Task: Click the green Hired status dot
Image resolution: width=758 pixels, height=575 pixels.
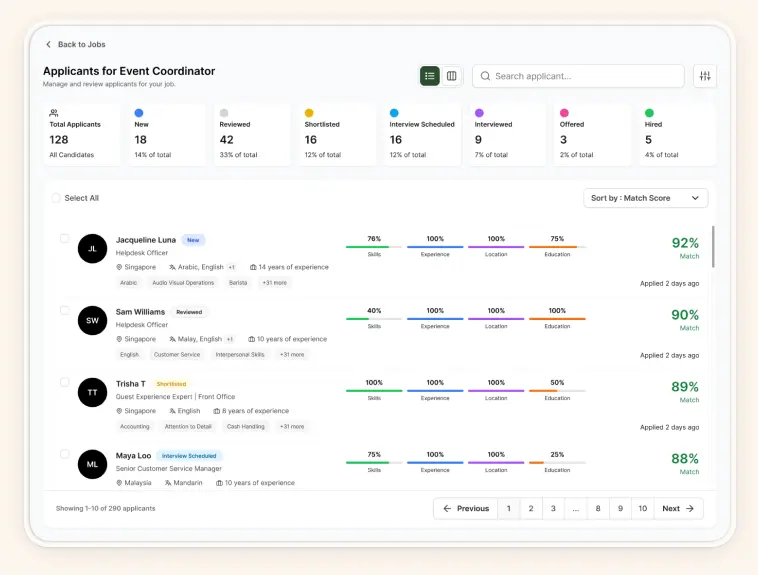Action: pos(649,113)
